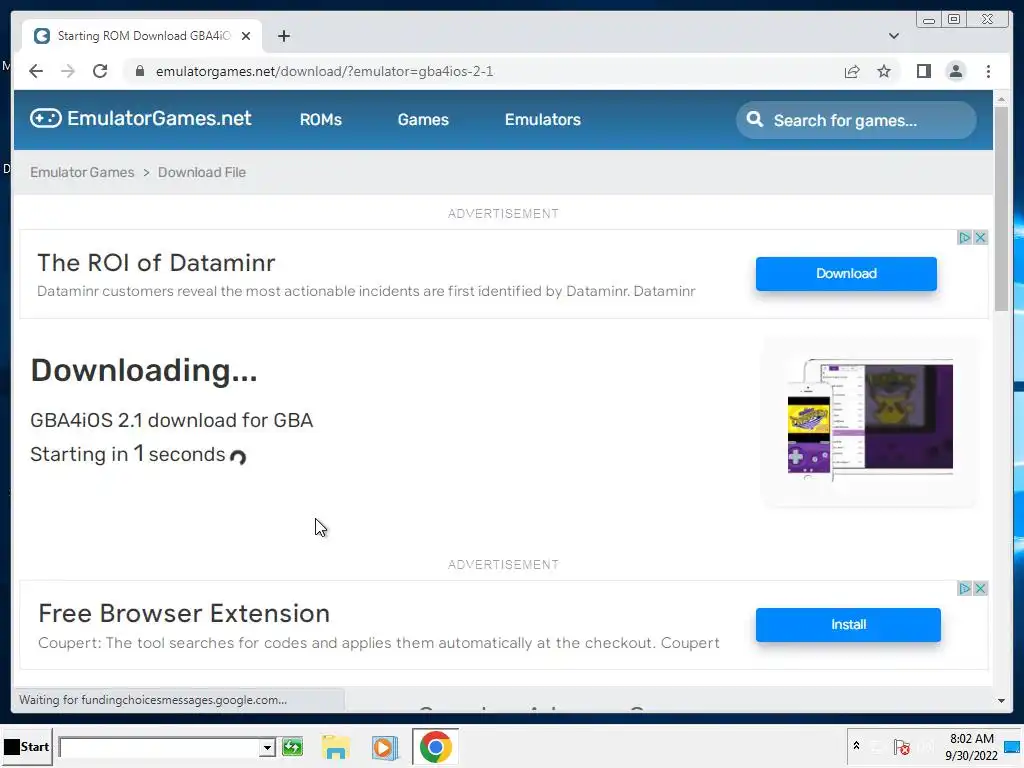
Task: Open AdChoices info on Dataminr ad
Action: (965, 237)
